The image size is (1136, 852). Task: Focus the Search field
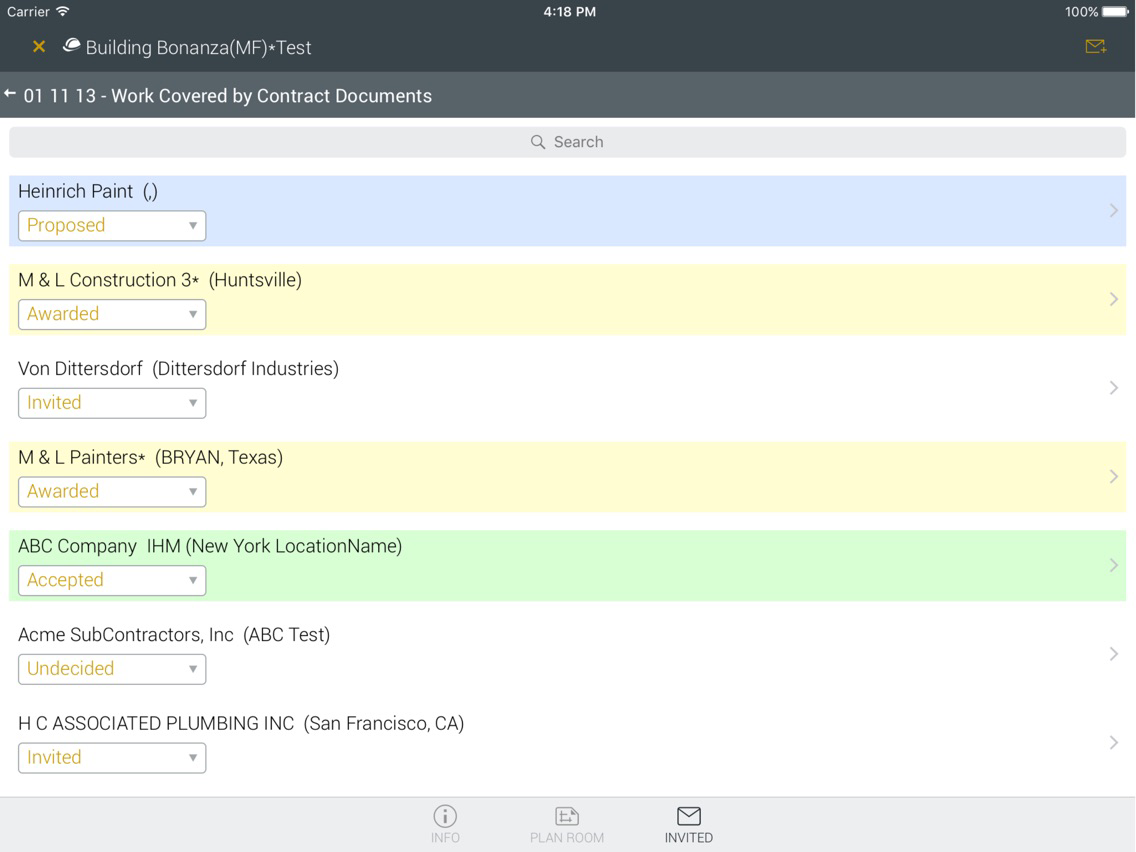pyautogui.click(x=567, y=142)
